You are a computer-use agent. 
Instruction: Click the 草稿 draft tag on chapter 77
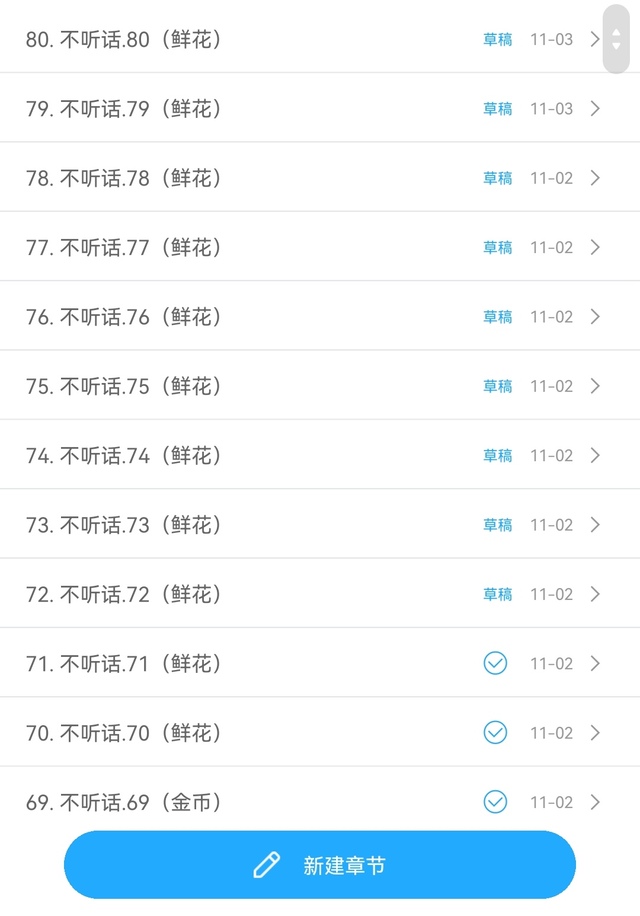pos(498,248)
